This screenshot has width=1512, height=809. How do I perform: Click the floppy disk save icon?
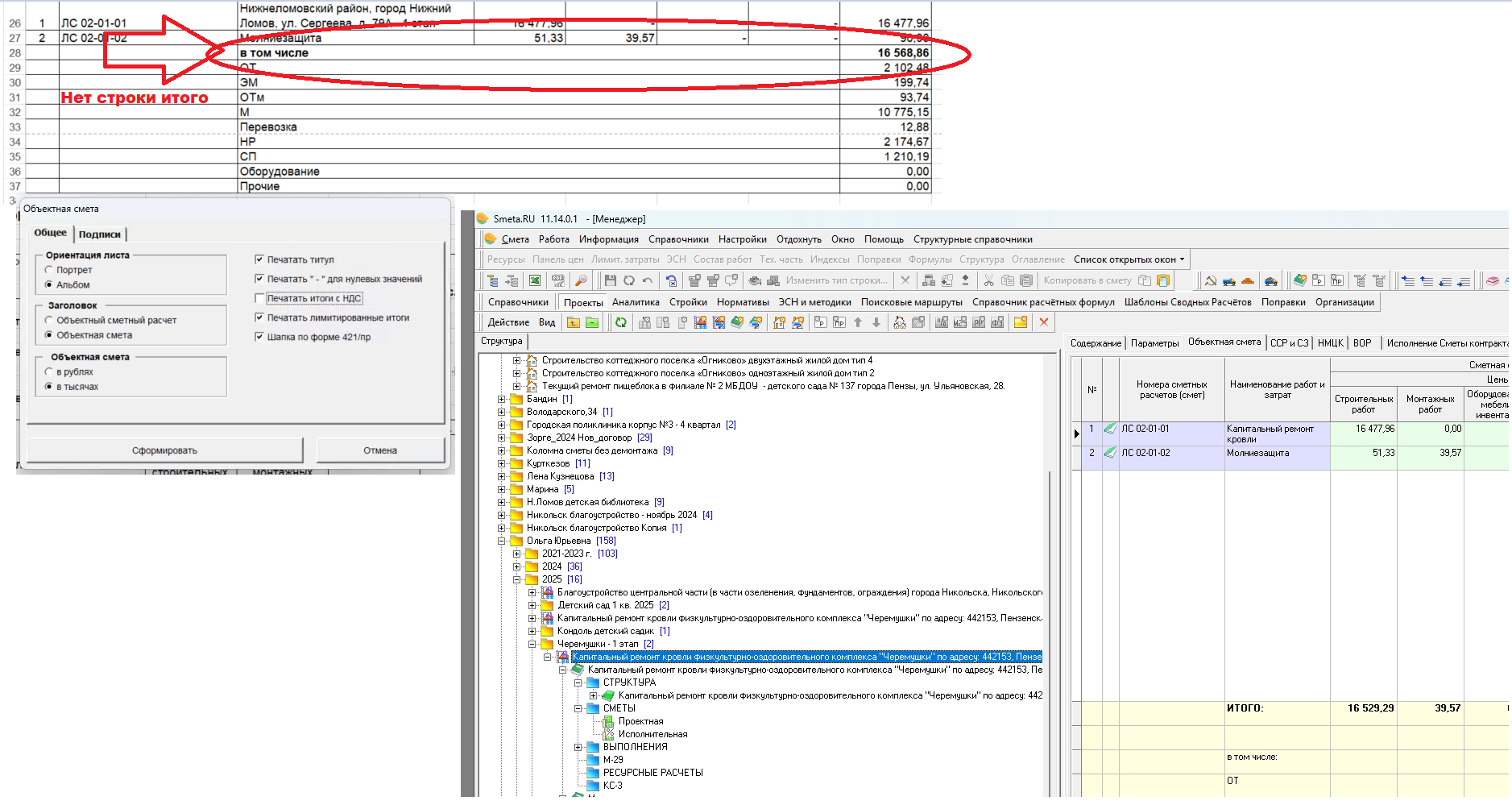coord(611,280)
